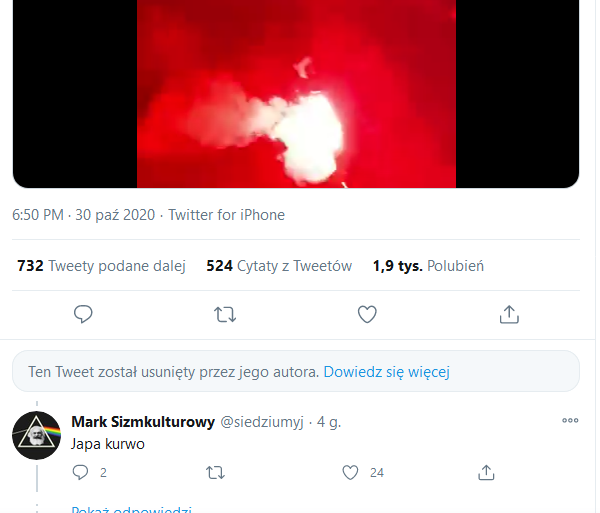Screen dimensions: 600x513
Task: Click the @siedziumyj handle
Action: [x=262, y=422]
